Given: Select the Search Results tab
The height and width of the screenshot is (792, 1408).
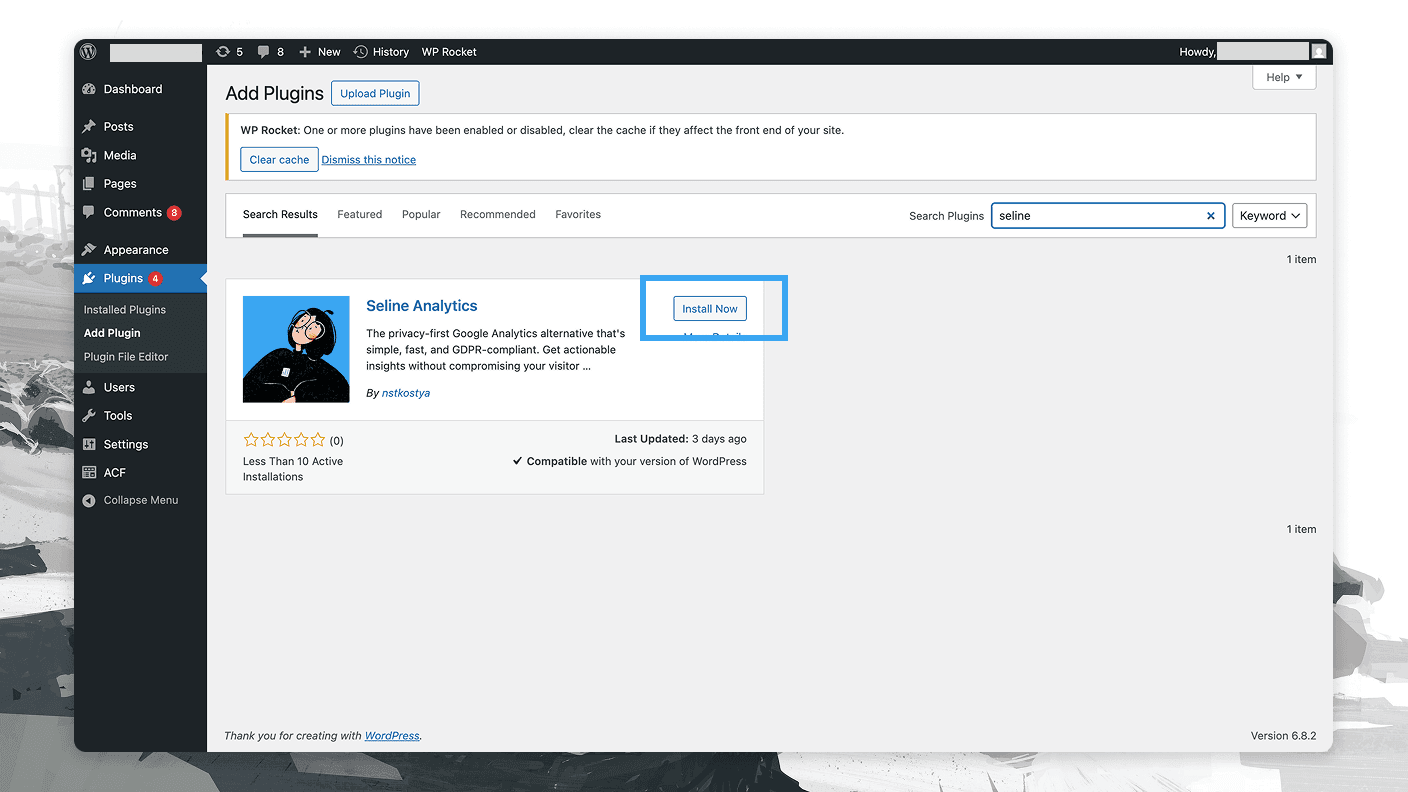Looking at the screenshot, I should tap(280, 214).
